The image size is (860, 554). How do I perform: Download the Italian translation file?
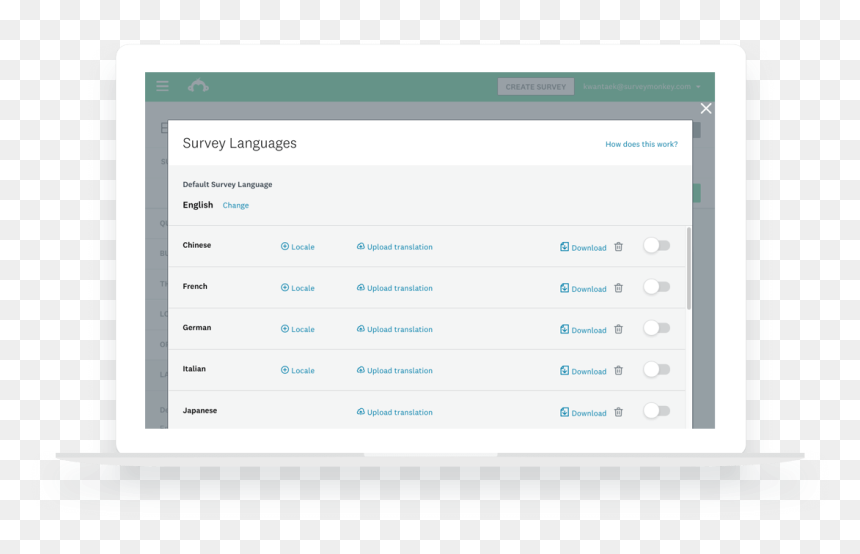tap(583, 371)
